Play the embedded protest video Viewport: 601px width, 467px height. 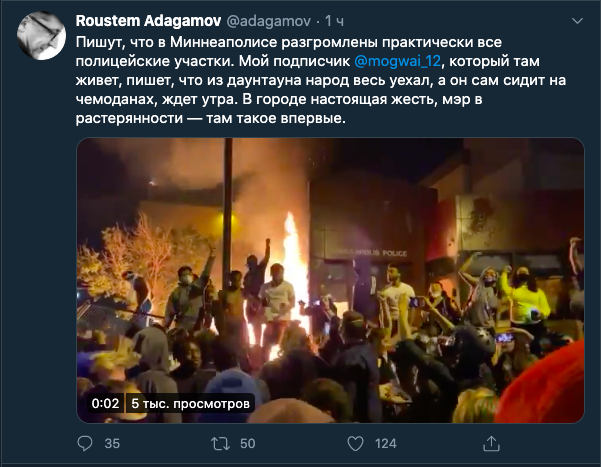[330, 280]
